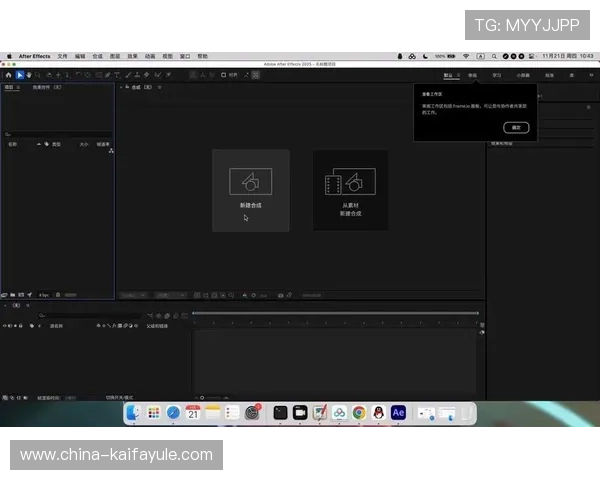
Task: Select the Type (T) tool
Action: point(117,74)
